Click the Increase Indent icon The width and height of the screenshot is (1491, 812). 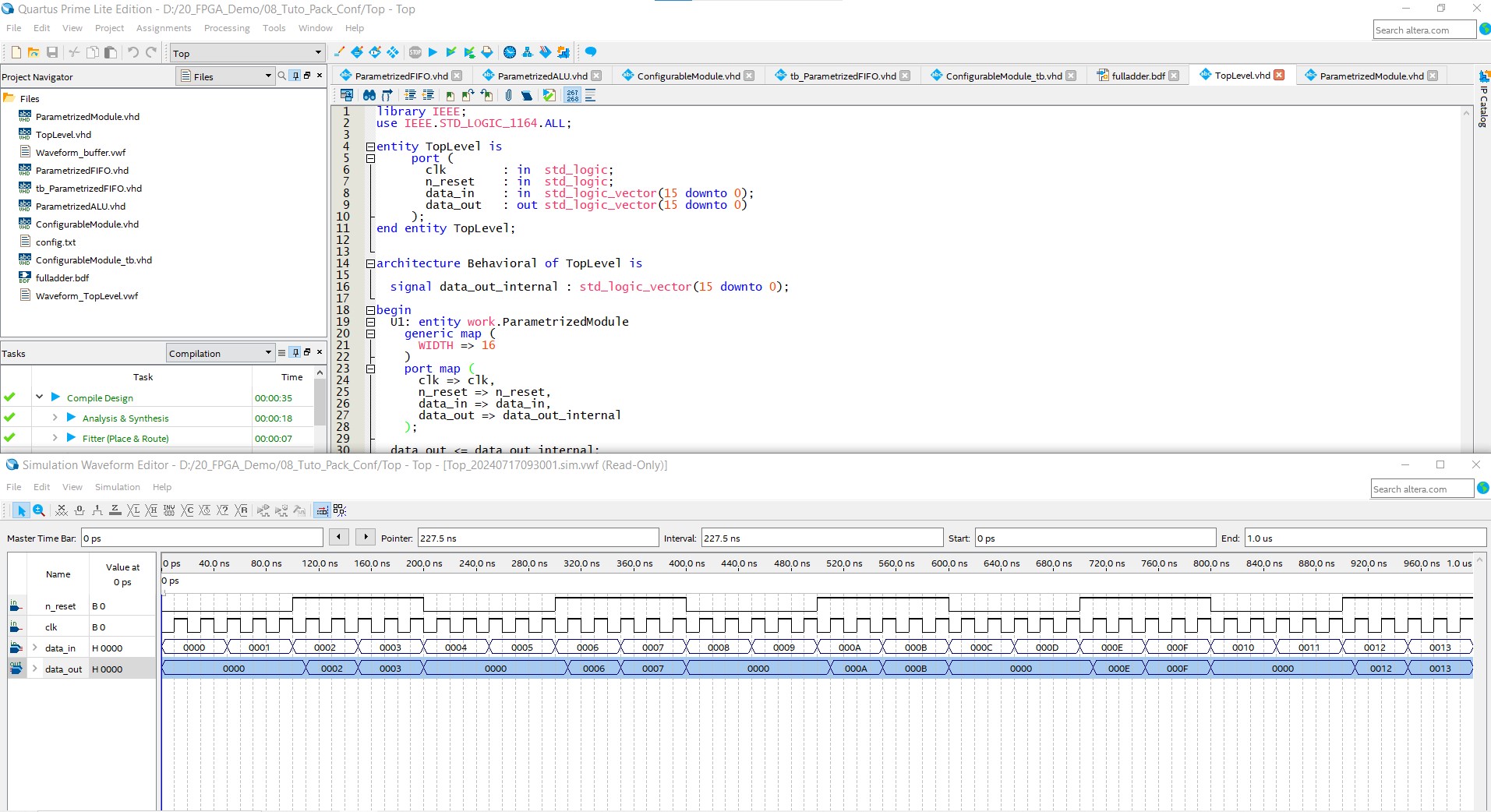[410, 95]
